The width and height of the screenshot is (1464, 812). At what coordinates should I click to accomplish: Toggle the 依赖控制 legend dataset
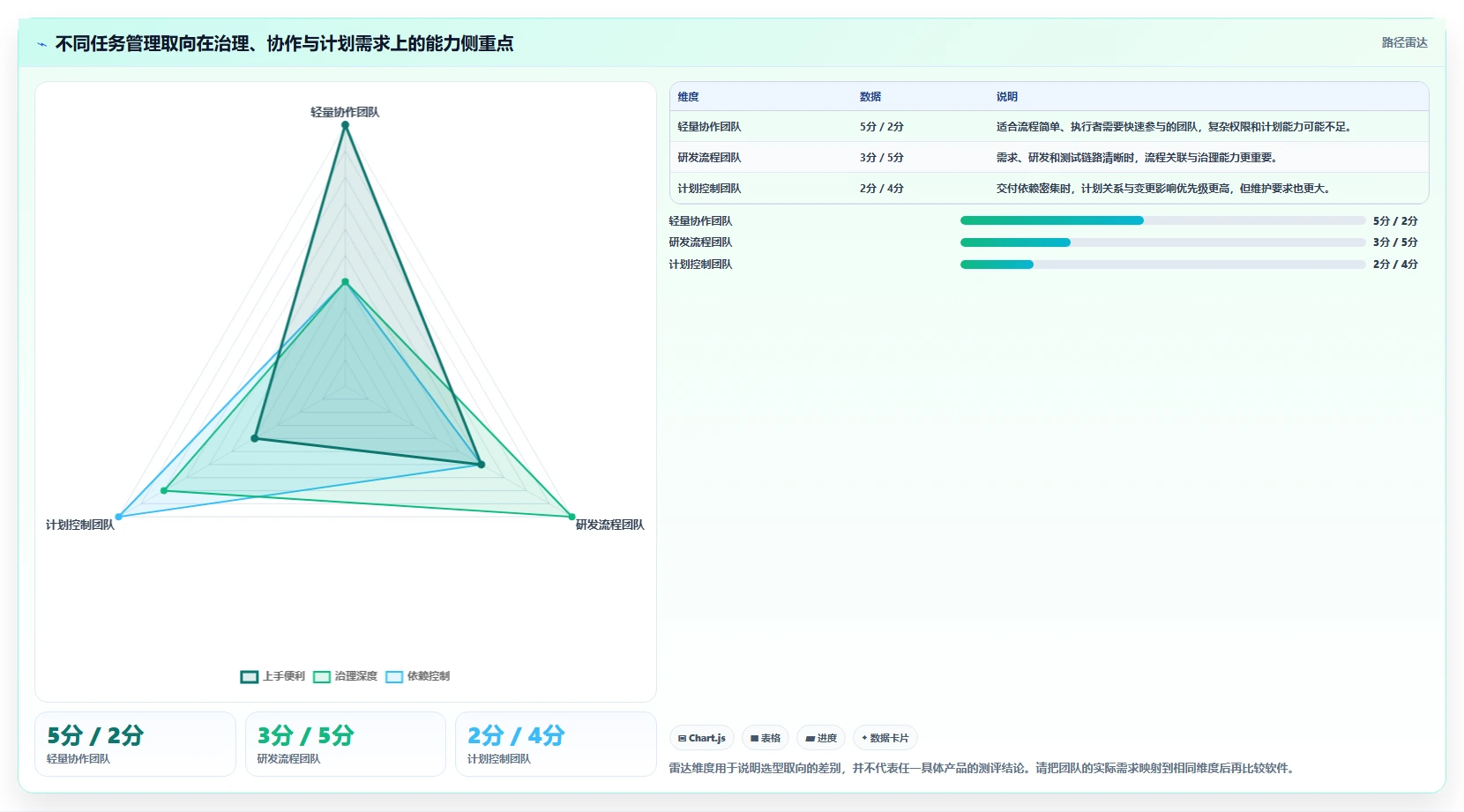(x=417, y=676)
